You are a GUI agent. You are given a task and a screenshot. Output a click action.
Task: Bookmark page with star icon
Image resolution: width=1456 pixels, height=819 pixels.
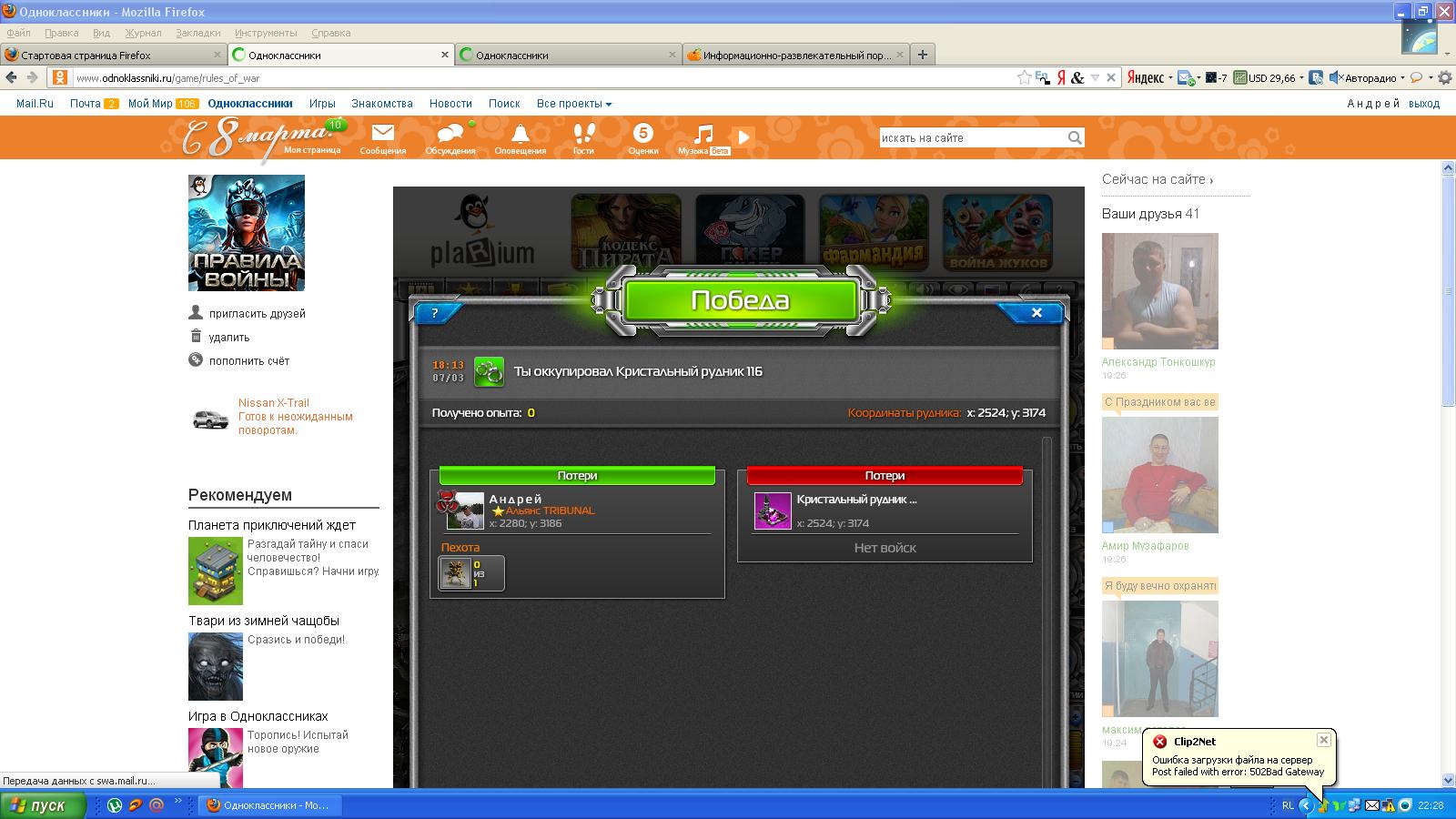pyautogui.click(x=1025, y=78)
